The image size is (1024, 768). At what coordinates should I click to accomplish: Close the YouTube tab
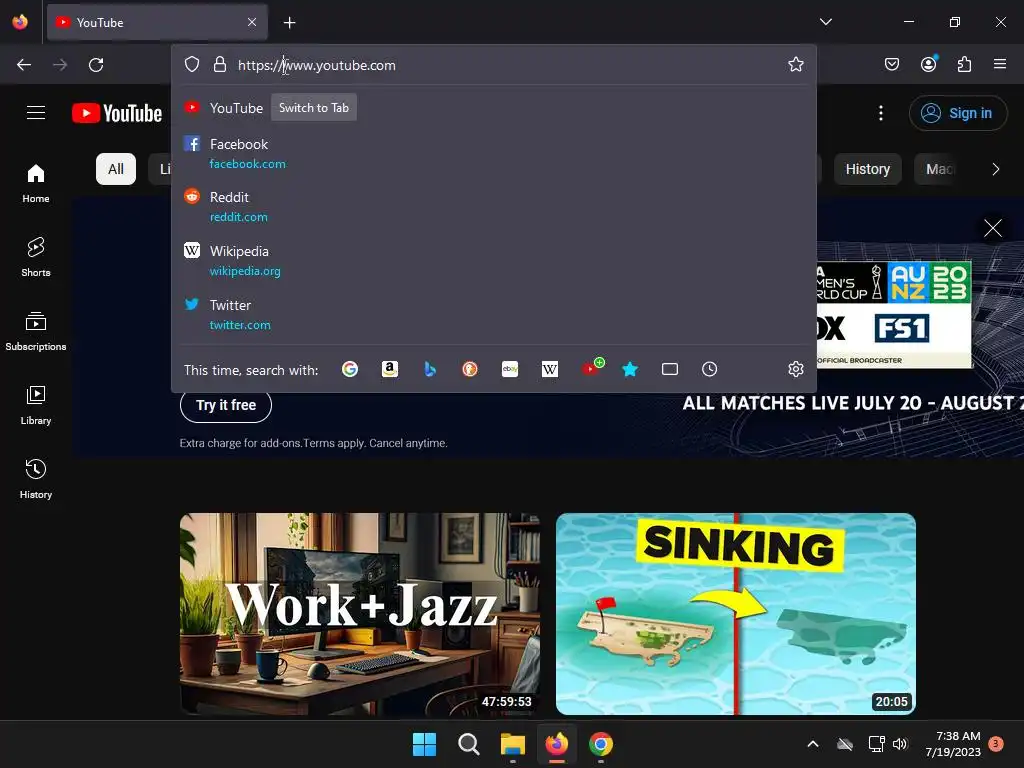pyautogui.click(x=252, y=22)
